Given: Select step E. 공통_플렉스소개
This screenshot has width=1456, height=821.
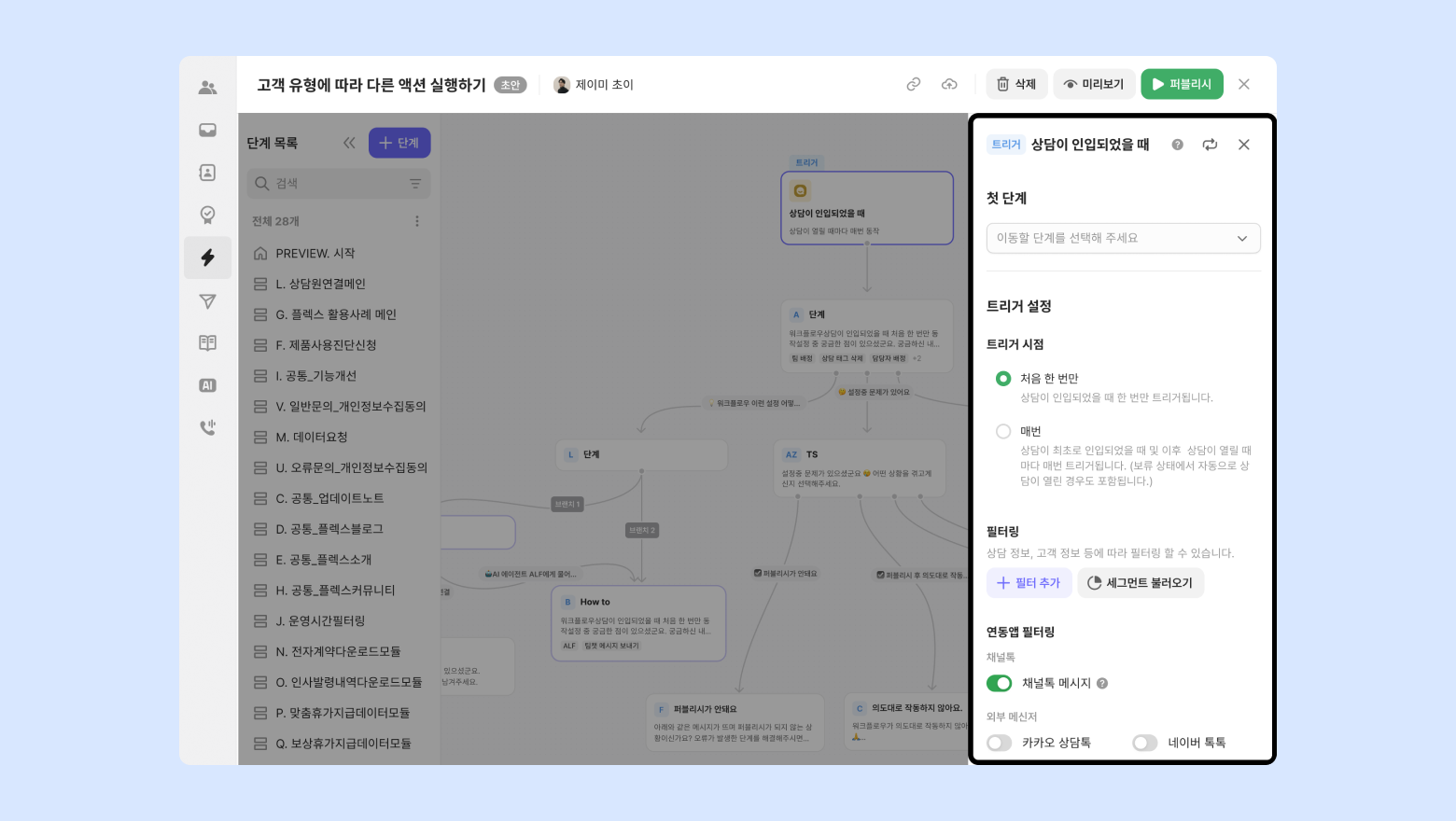Looking at the screenshot, I should 339,560.
